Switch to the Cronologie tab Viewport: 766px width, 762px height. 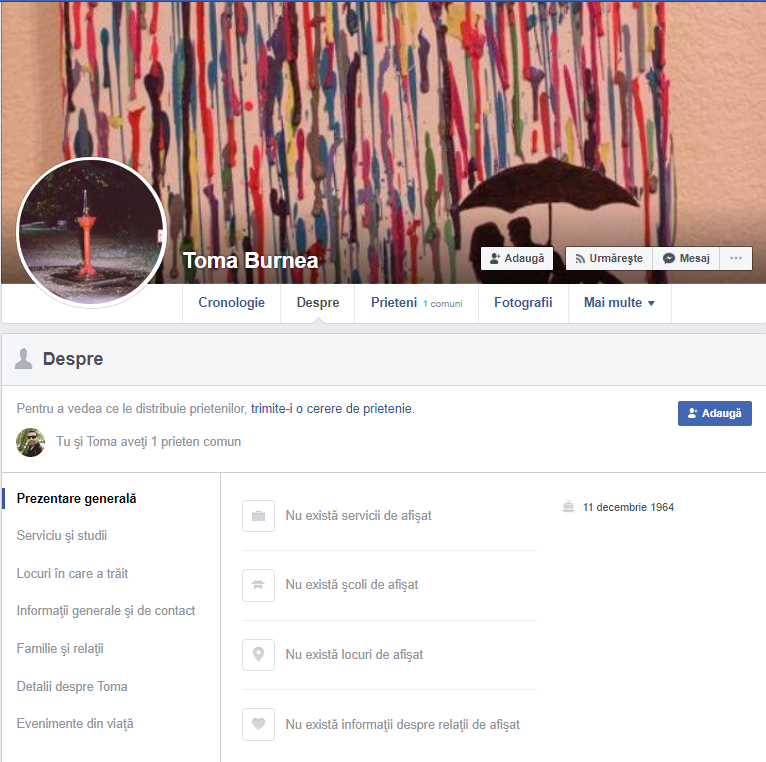[232, 303]
